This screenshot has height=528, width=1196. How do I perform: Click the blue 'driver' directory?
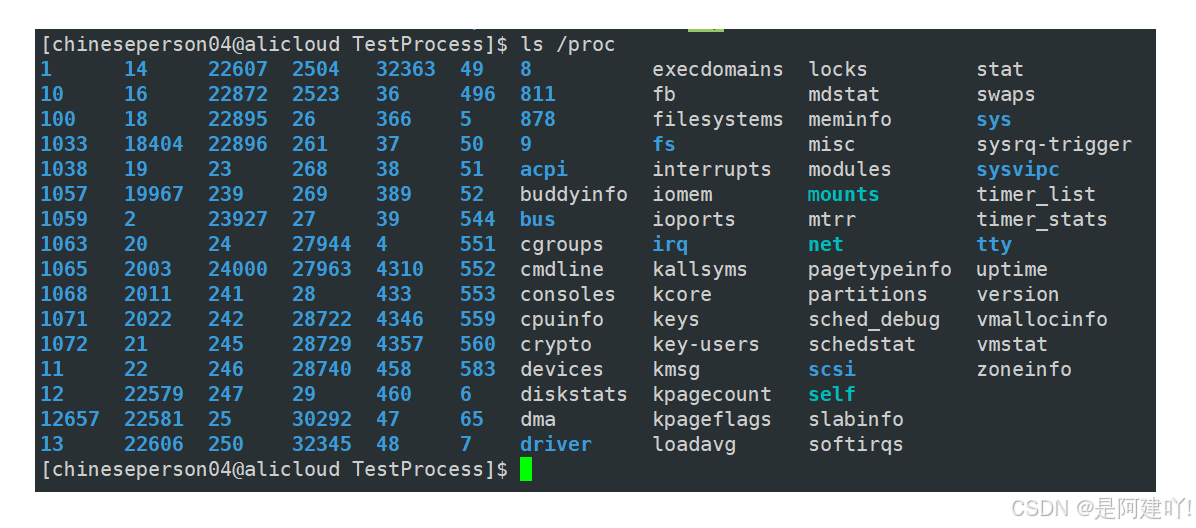tap(555, 444)
